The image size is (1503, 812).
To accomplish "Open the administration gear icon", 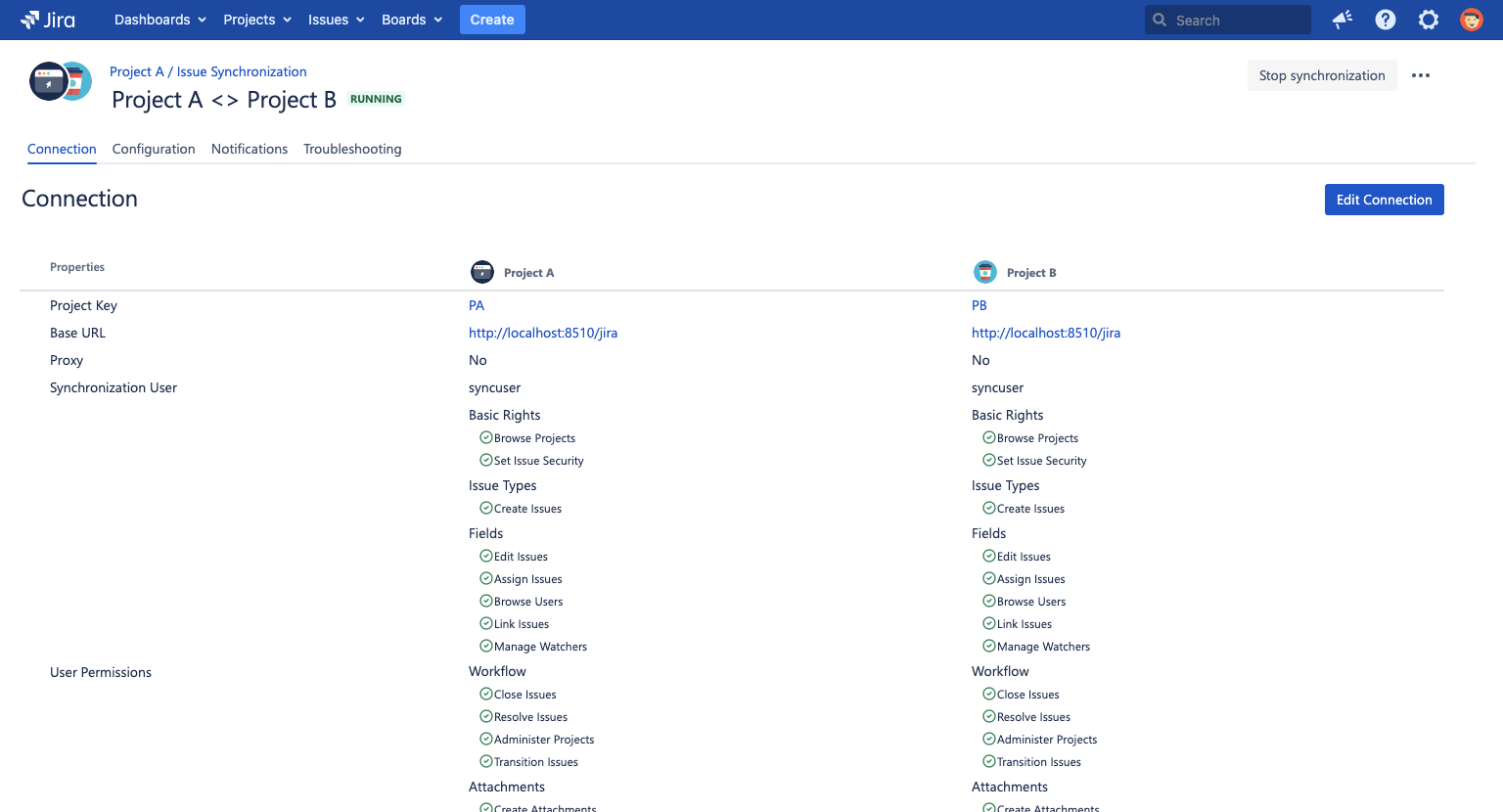I will tap(1429, 20).
